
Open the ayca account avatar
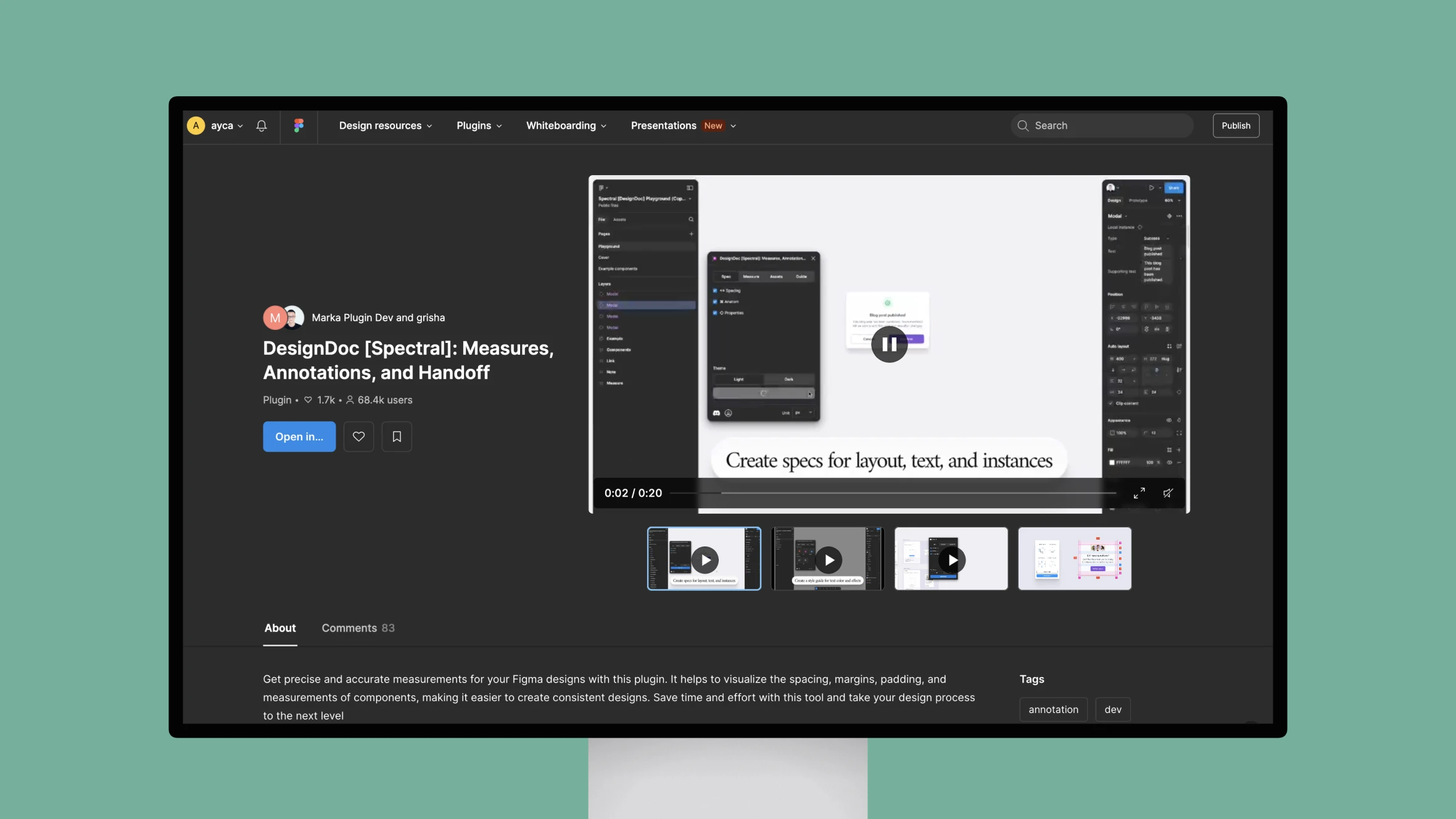point(196,126)
